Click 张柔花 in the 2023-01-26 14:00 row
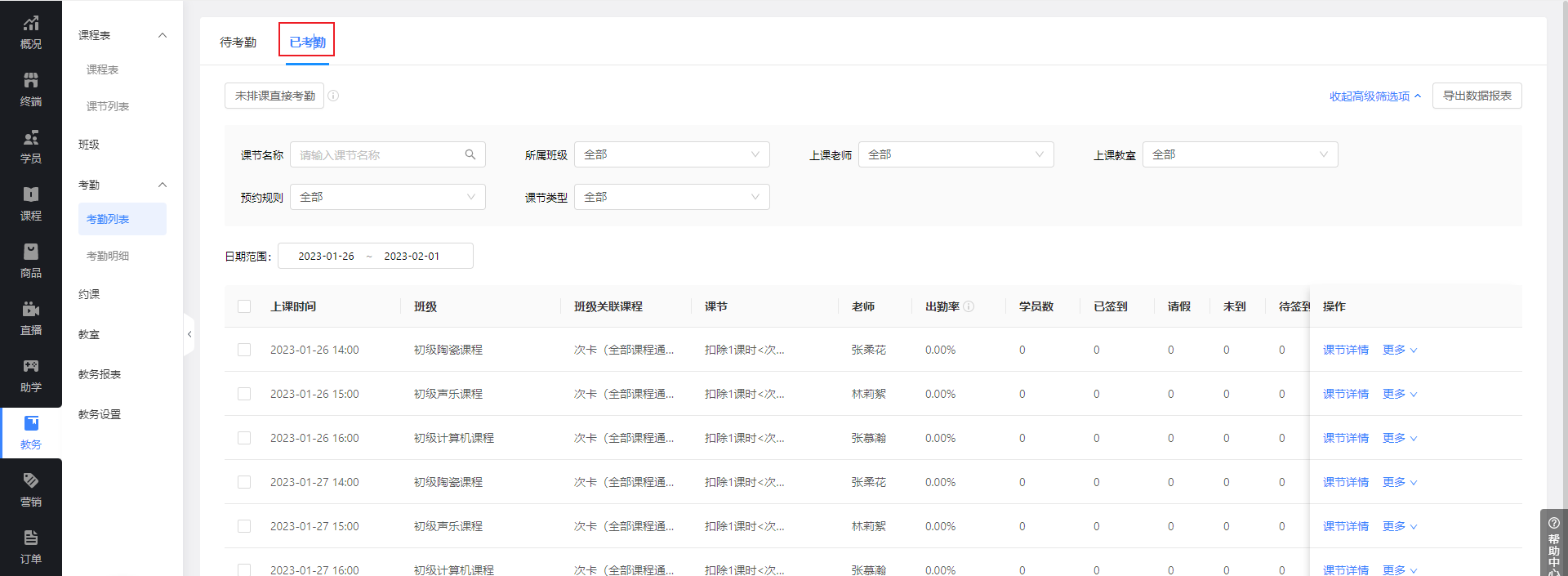 868,350
